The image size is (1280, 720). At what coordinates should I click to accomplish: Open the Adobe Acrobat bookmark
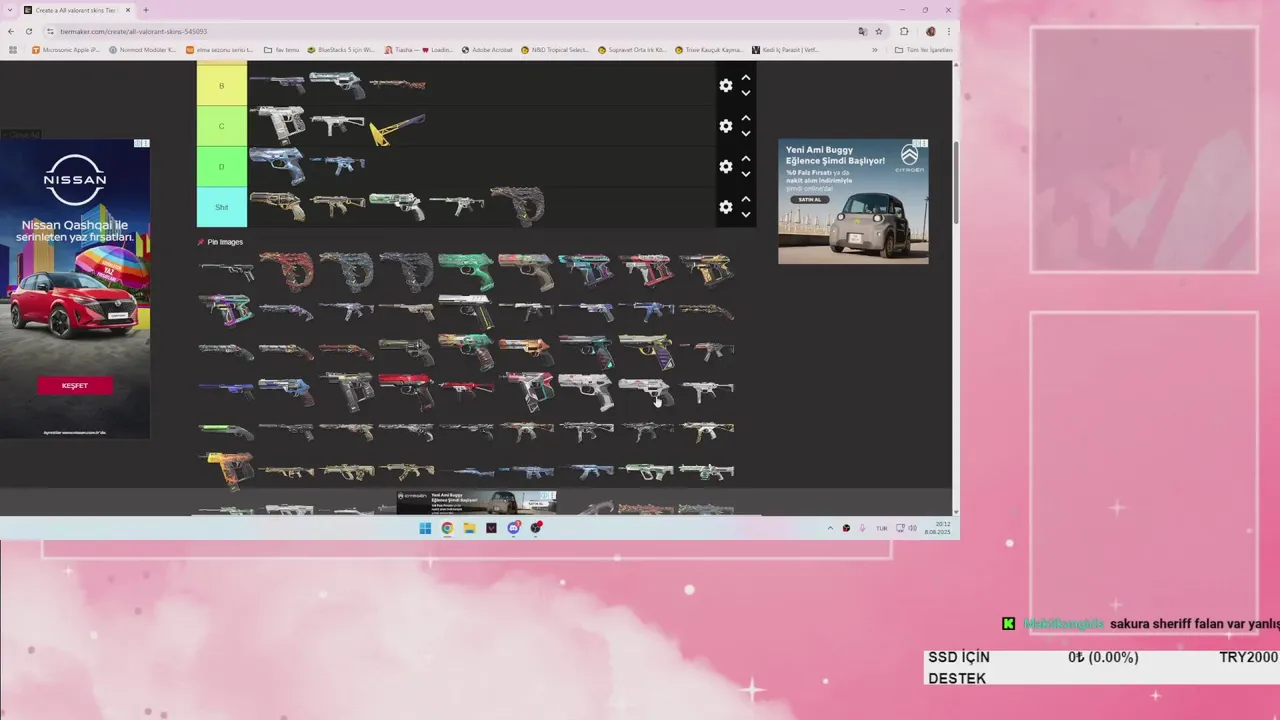[x=487, y=49]
